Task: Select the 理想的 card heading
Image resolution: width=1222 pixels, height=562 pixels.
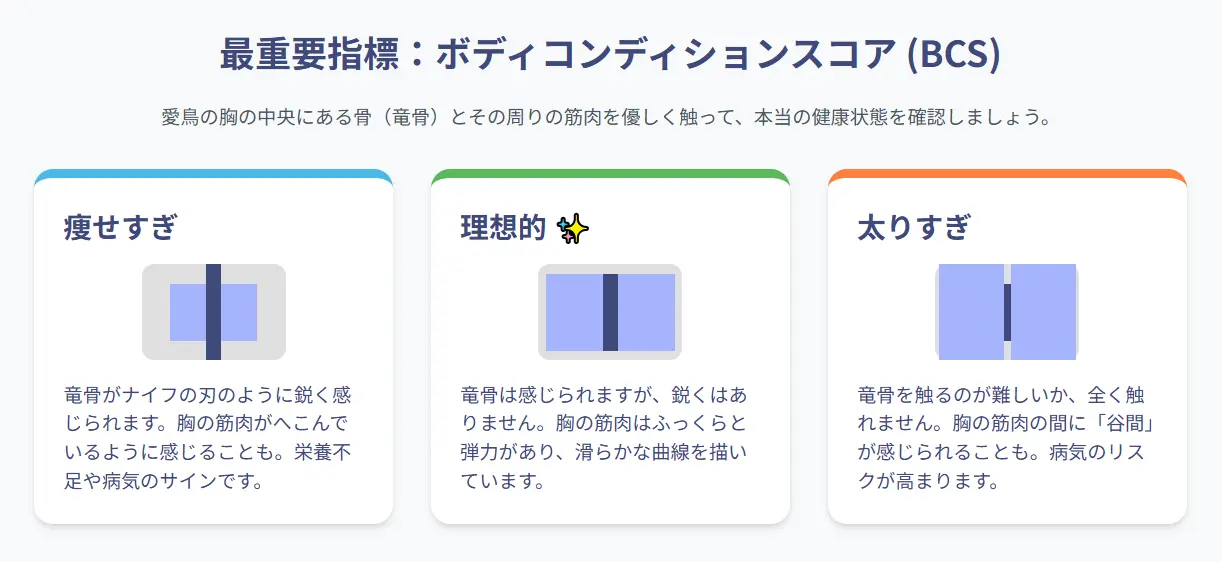Action: [x=503, y=228]
